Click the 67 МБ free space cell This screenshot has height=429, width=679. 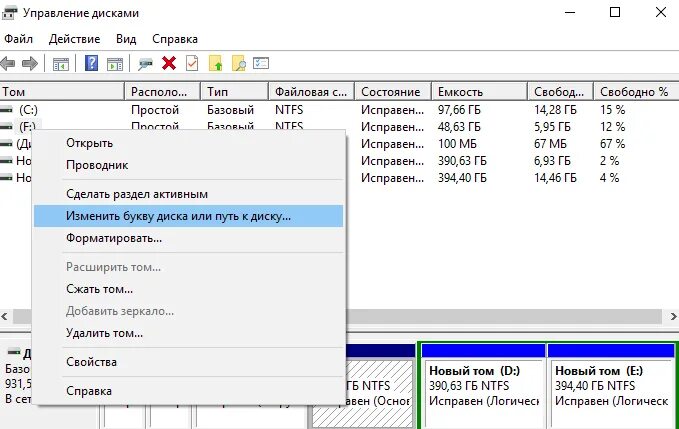pyautogui.click(x=550, y=144)
